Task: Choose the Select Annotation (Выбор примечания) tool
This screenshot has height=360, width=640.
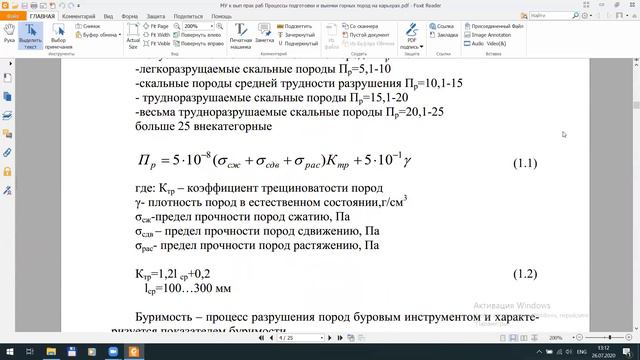Action: click(58, 36)
